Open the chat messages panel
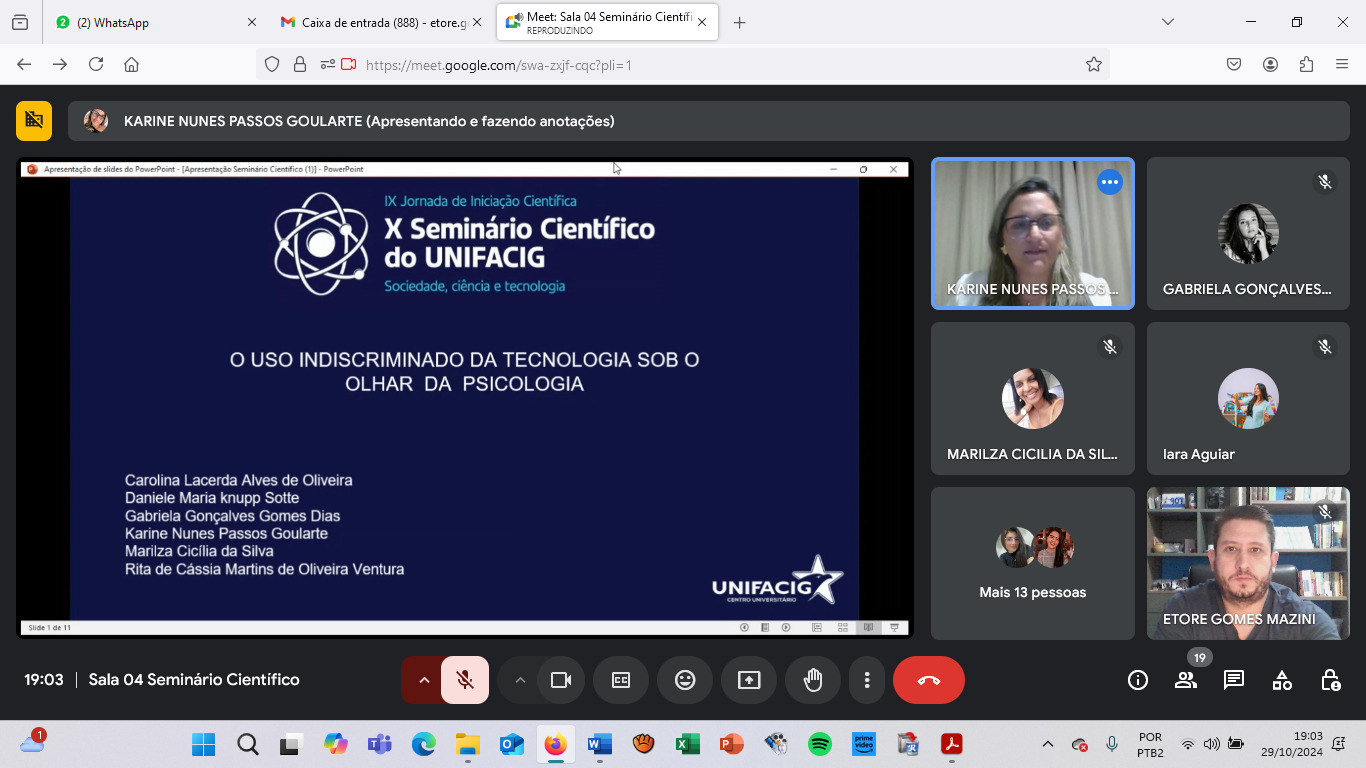The image size is (1366, 768). pos(1234,680)
